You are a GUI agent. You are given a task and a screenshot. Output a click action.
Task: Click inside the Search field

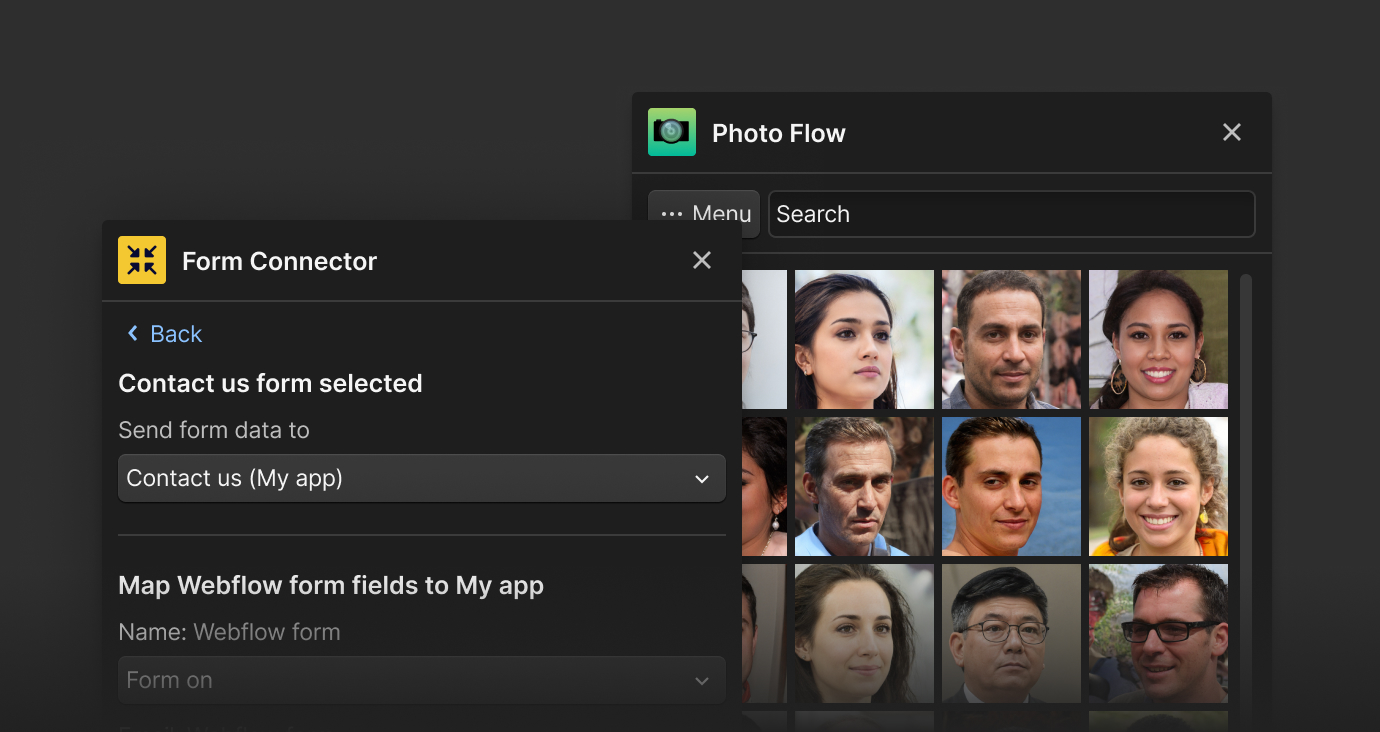(1012, 213)
